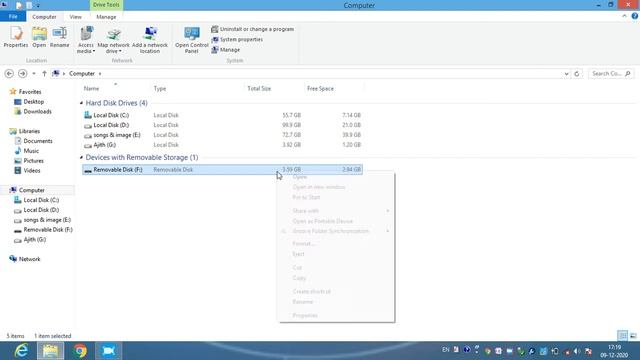Click the Forward navigation arrow
The width and height of the screenshot is (640, 360).
click(22, 73)
